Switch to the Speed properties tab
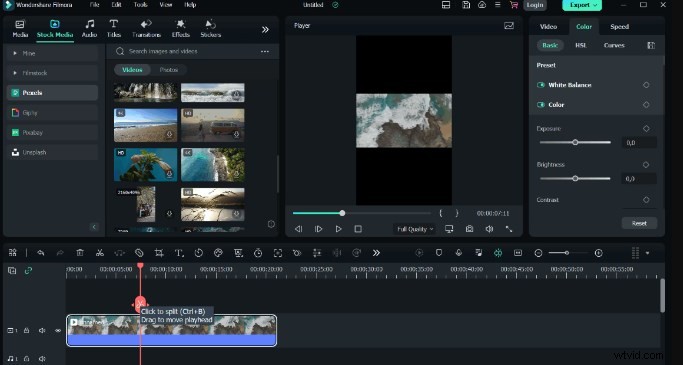Screen dimensions: 683x365 click(x=619, y=27)
